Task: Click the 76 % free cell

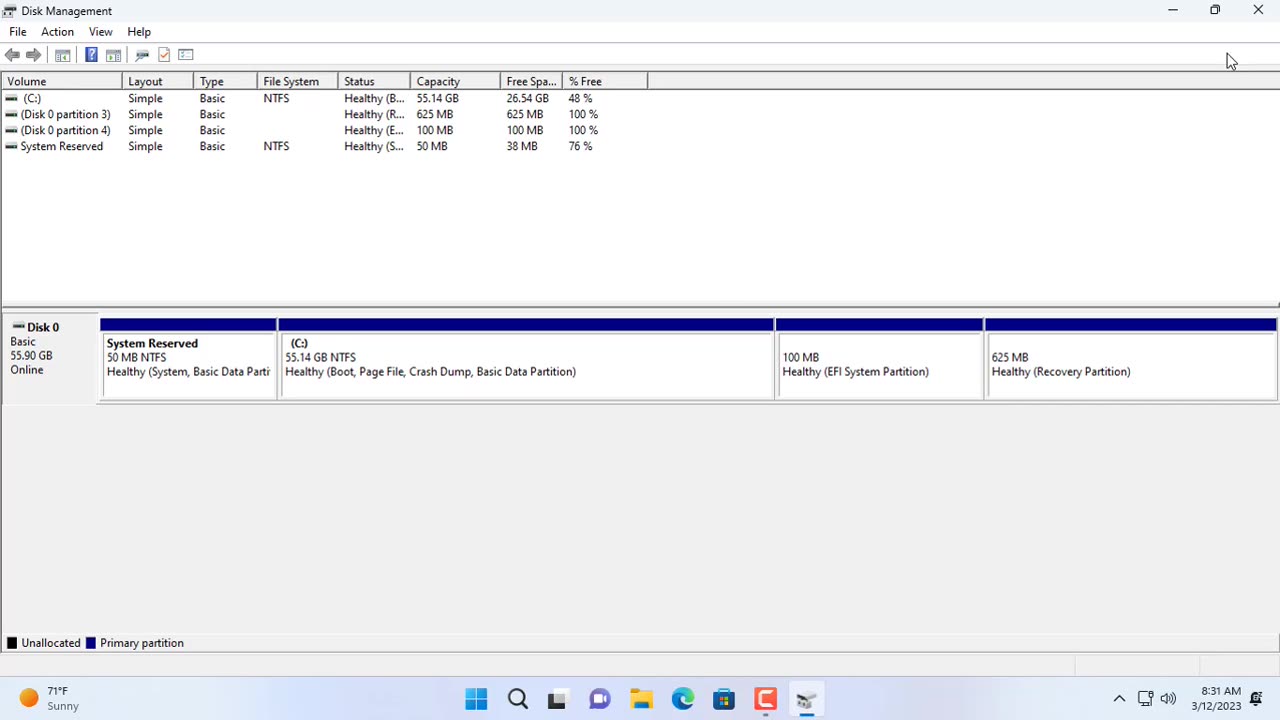Action: click(x=580, y=146)
